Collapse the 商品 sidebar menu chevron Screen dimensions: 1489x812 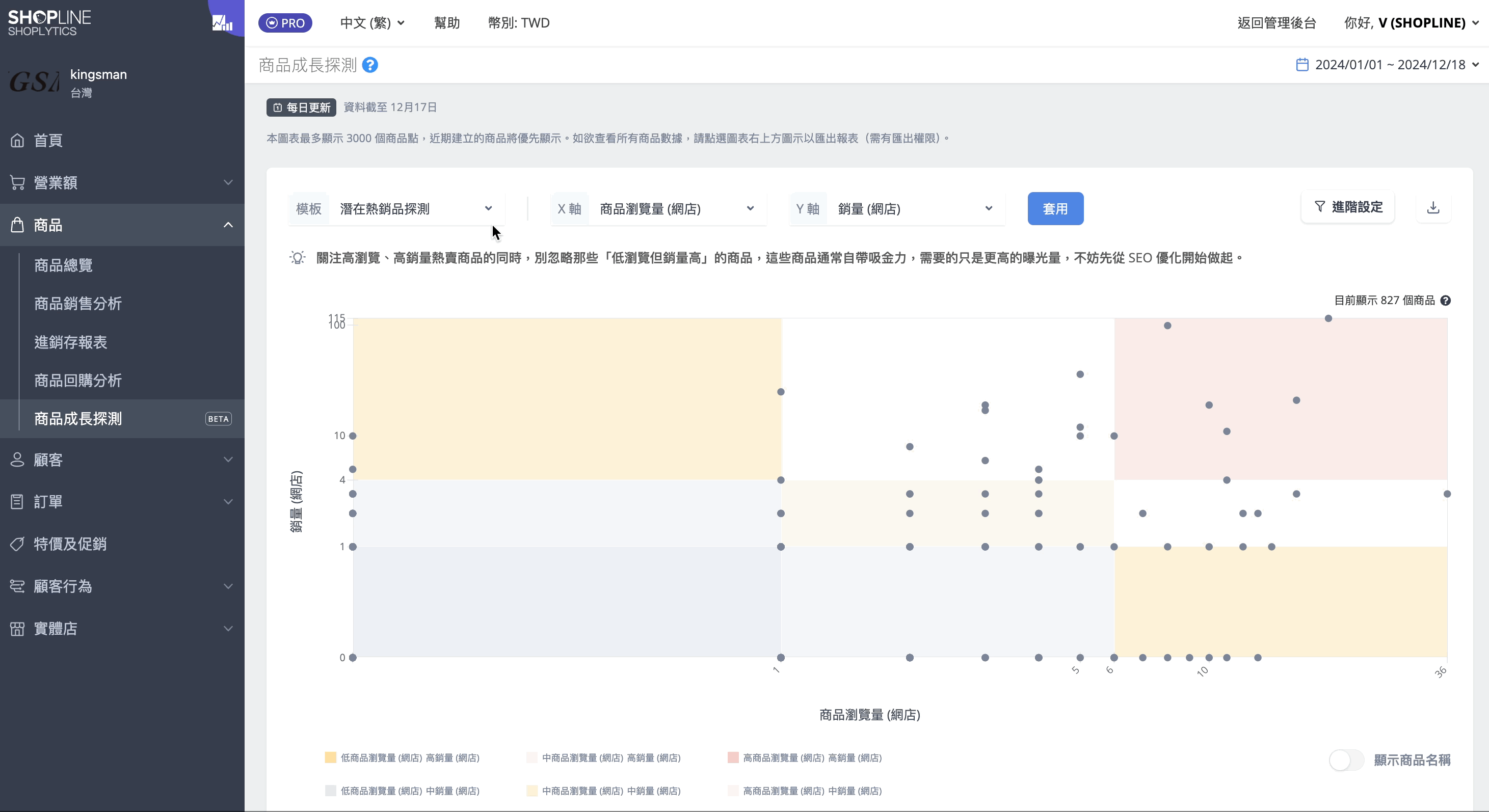(x=228, y=225)
